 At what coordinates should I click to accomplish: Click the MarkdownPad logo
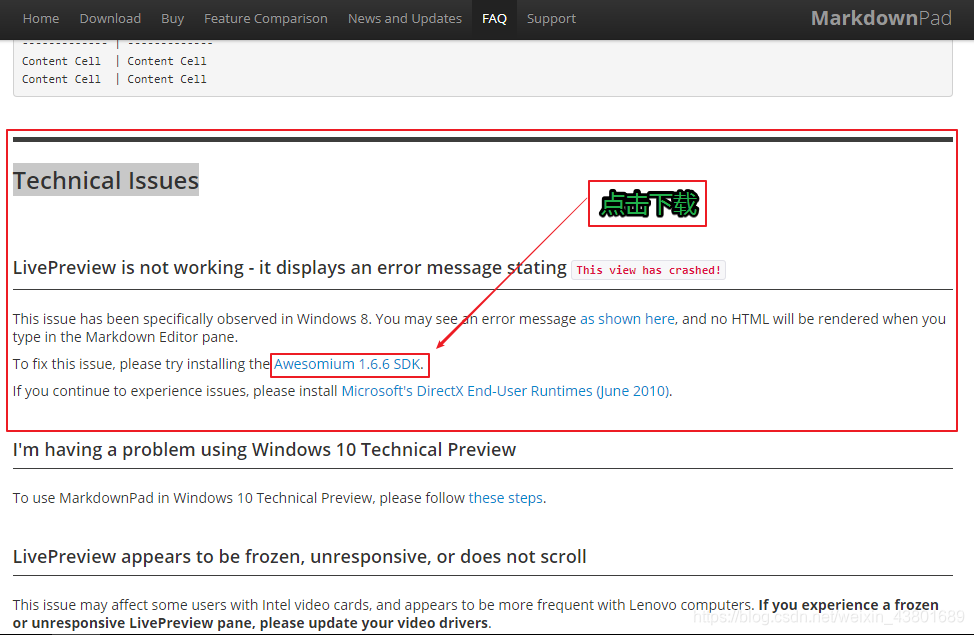click(x=880, y=17)
